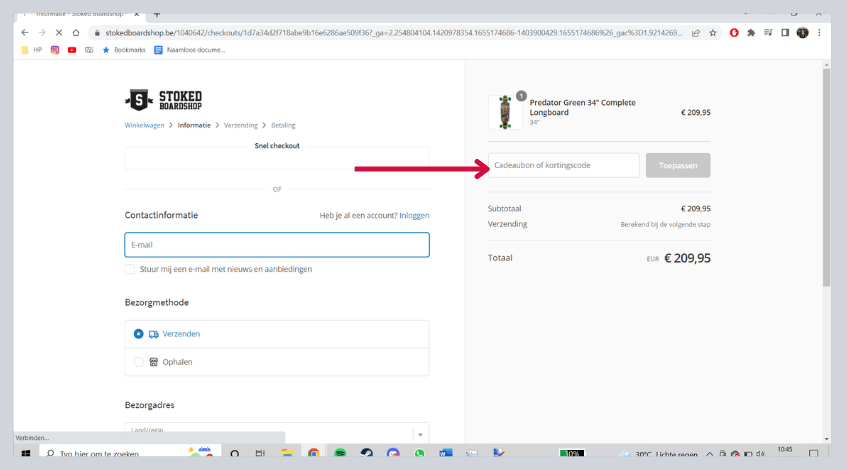Open the Chrome three-dot menu
Image resolution: width=847 pixels, height=470 pixels.
click(819, 32)
